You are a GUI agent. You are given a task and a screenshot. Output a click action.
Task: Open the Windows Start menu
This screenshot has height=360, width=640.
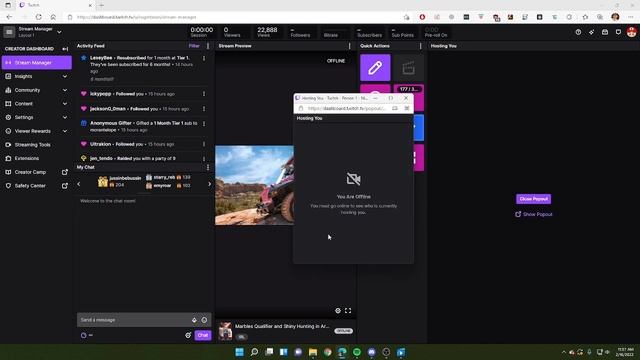[240, 352]
